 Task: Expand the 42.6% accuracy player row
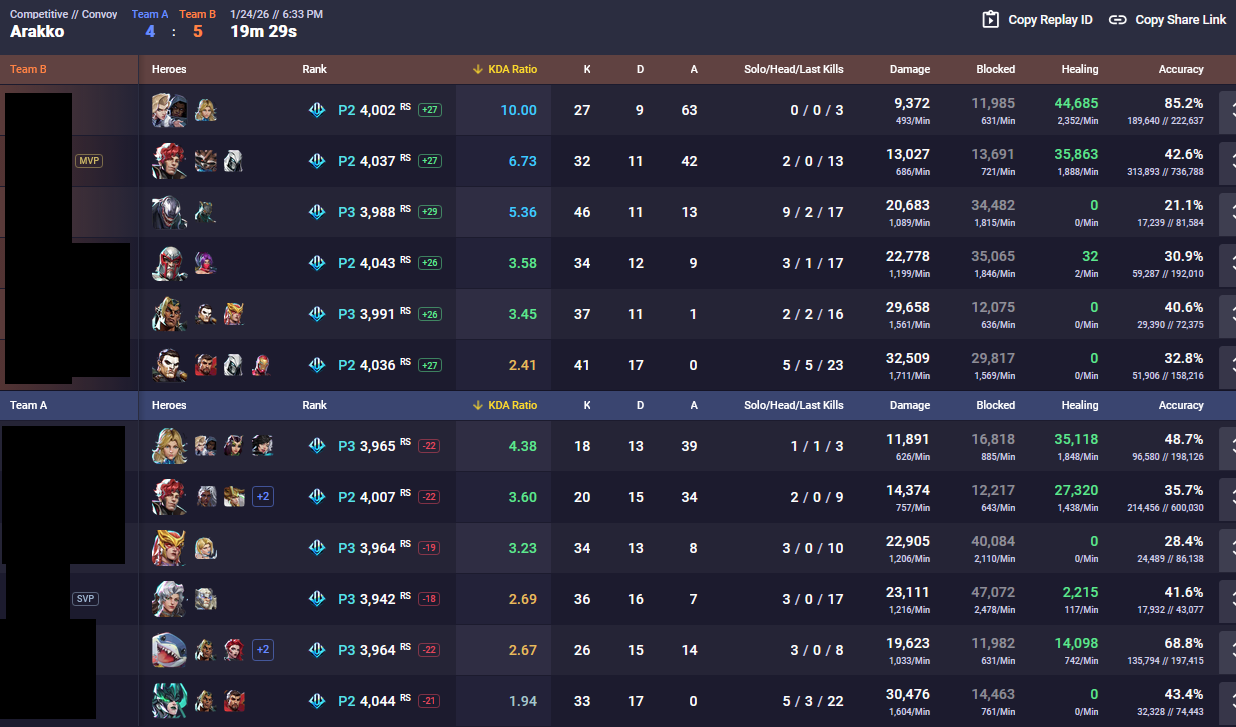(x=1227, y=161)
